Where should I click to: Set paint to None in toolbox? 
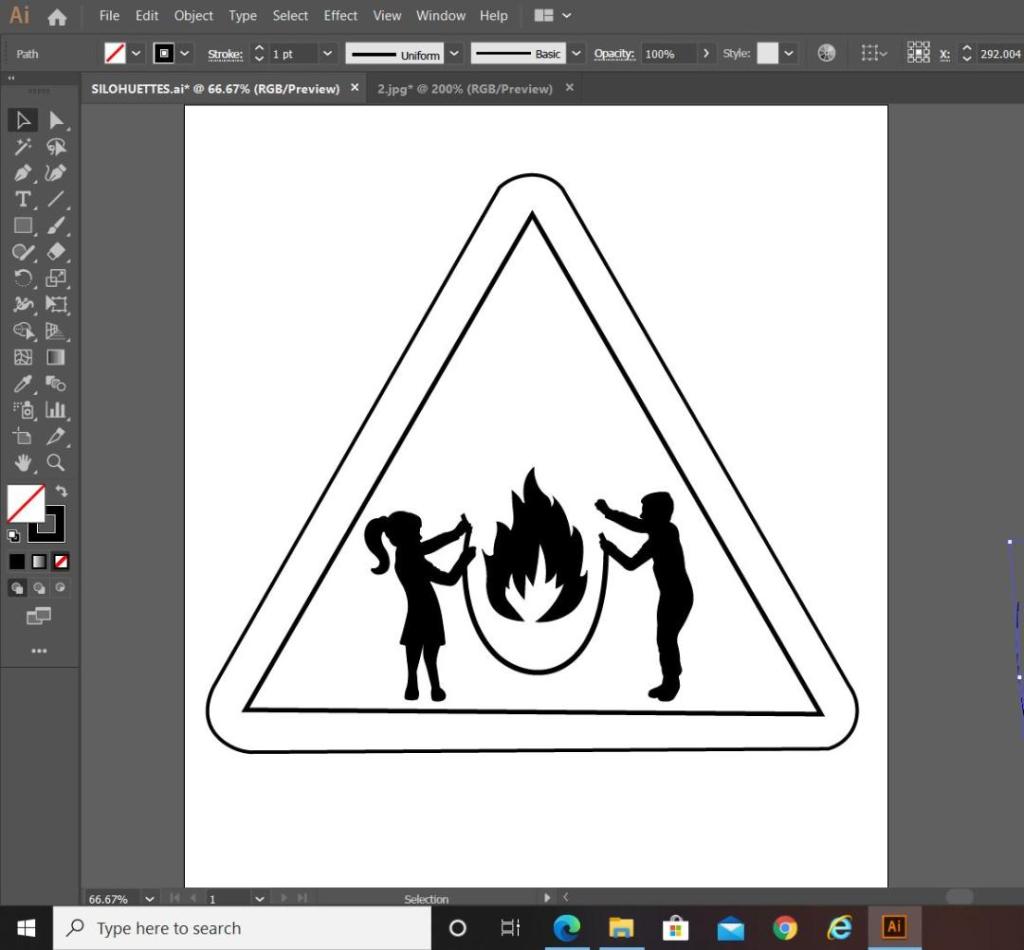[61, 562]
